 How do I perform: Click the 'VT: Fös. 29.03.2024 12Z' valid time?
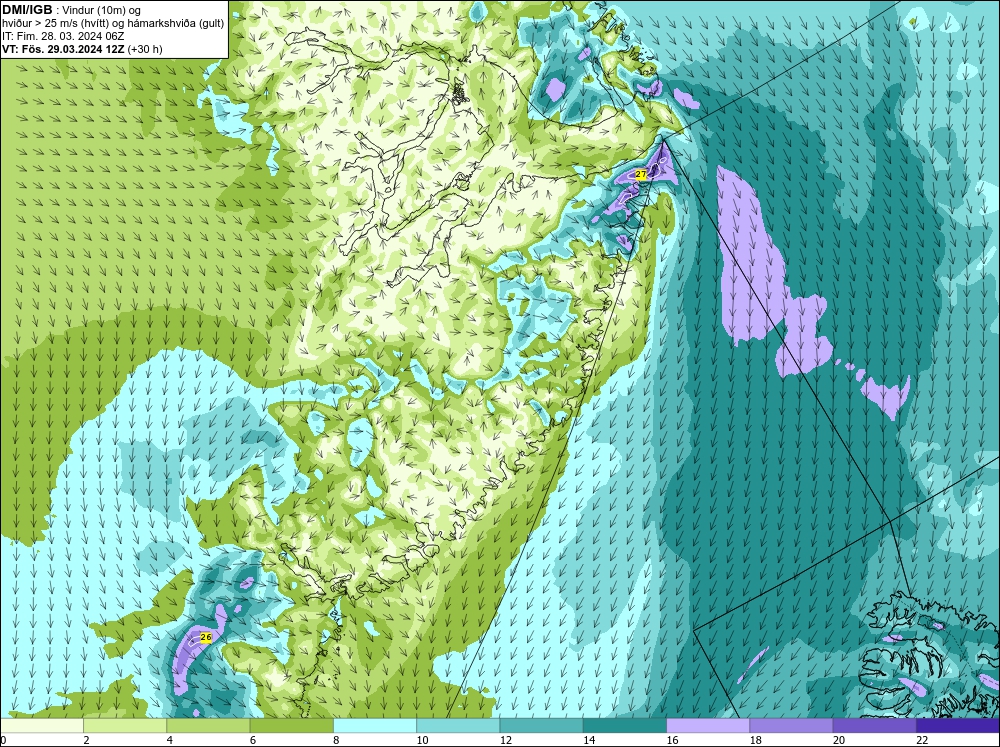[63, 49]
